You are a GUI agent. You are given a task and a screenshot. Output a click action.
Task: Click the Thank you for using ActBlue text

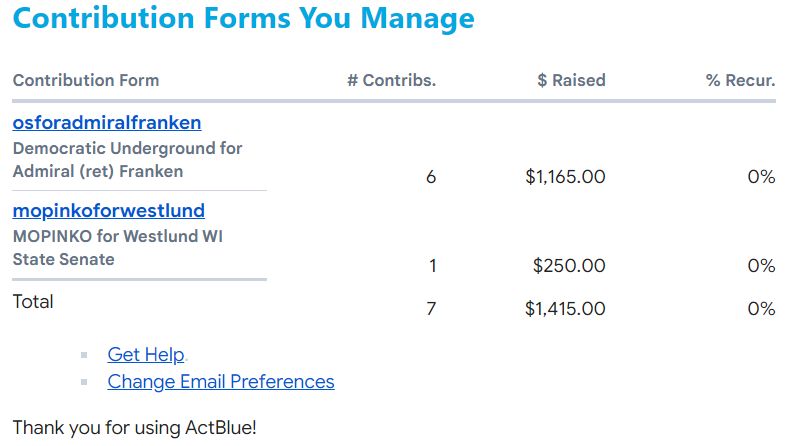(134, 428)
